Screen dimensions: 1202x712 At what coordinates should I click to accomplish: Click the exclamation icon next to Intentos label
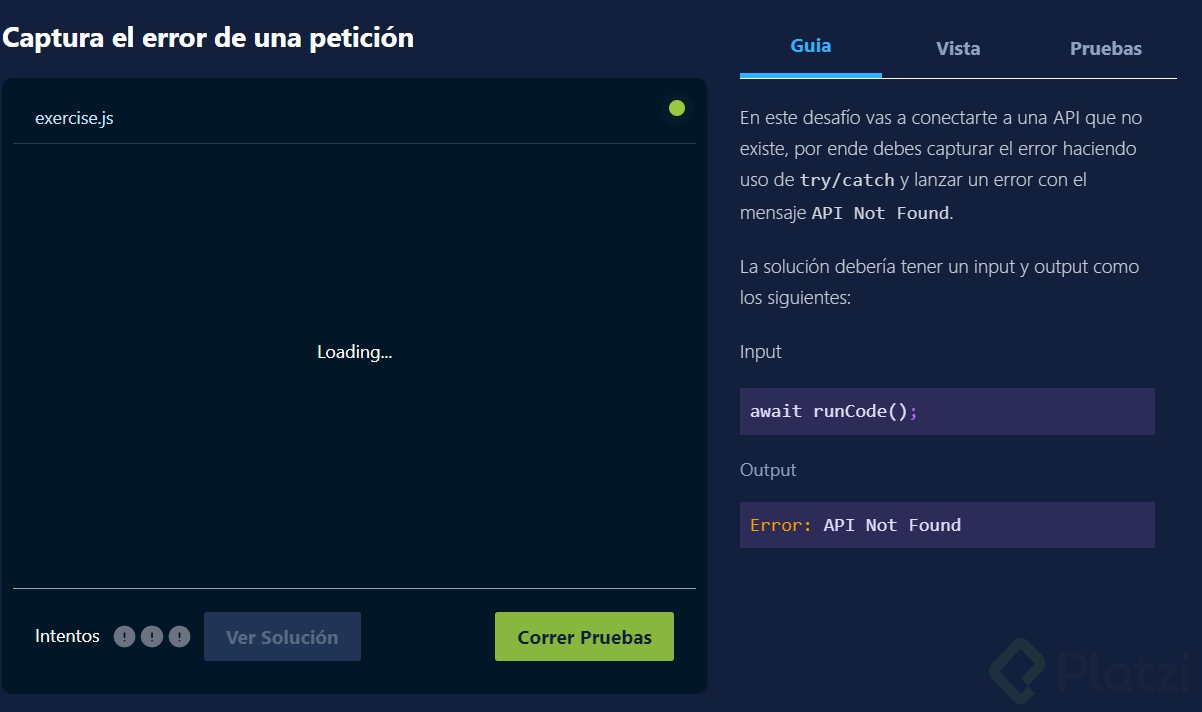[x=124, y=636]
